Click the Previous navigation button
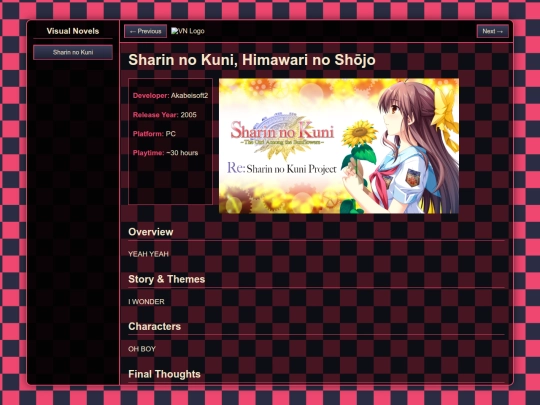 tap(145, 31)
